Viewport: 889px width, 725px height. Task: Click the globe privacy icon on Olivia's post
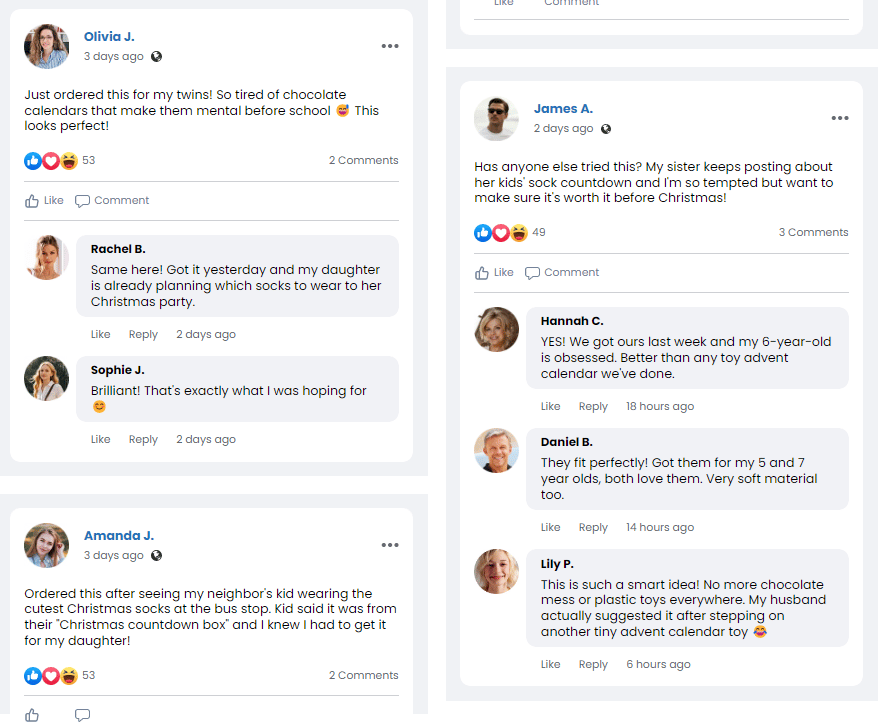[x=156, y=57]
